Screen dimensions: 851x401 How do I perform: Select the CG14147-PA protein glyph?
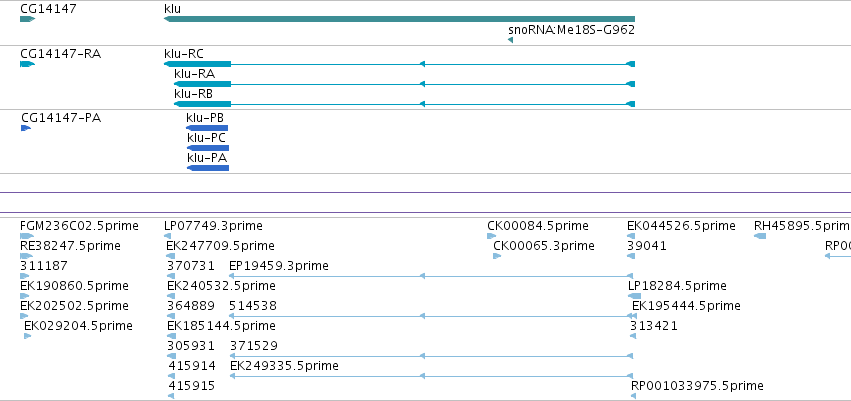click(26, 128)
